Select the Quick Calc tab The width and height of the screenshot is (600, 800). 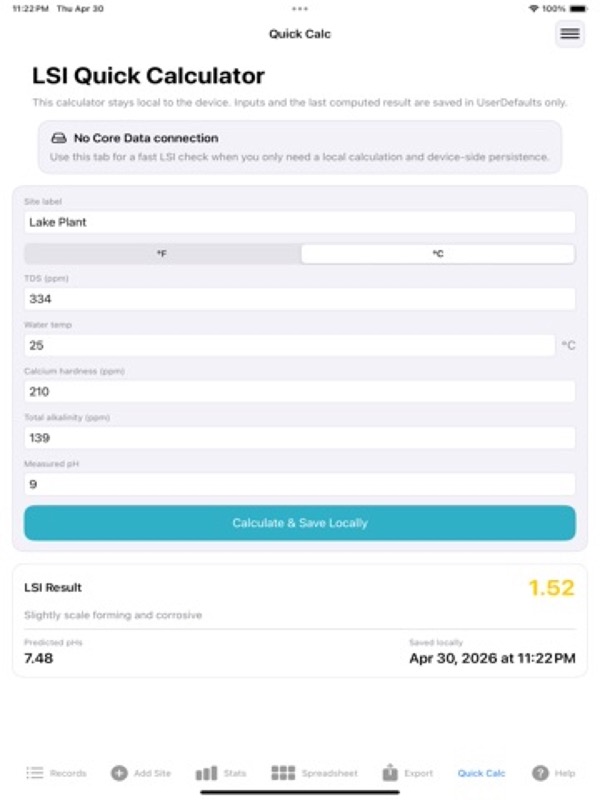(x=481, y=773)
